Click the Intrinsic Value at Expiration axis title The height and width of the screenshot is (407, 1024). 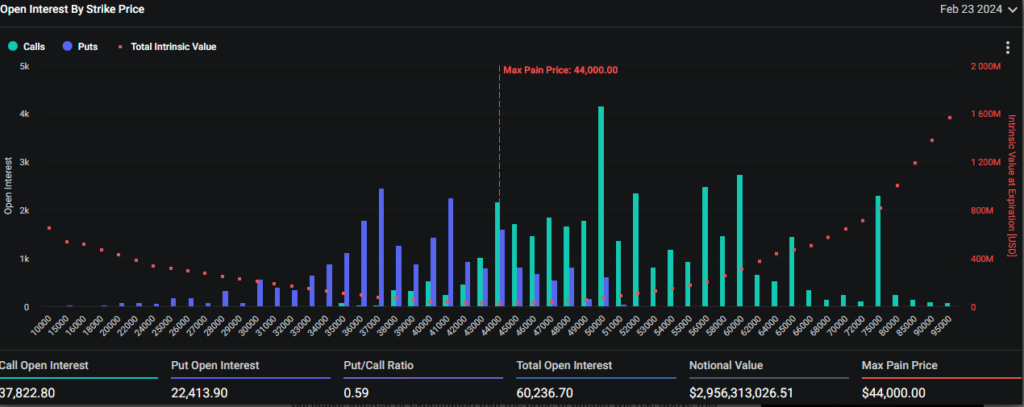coord(1012,186)
